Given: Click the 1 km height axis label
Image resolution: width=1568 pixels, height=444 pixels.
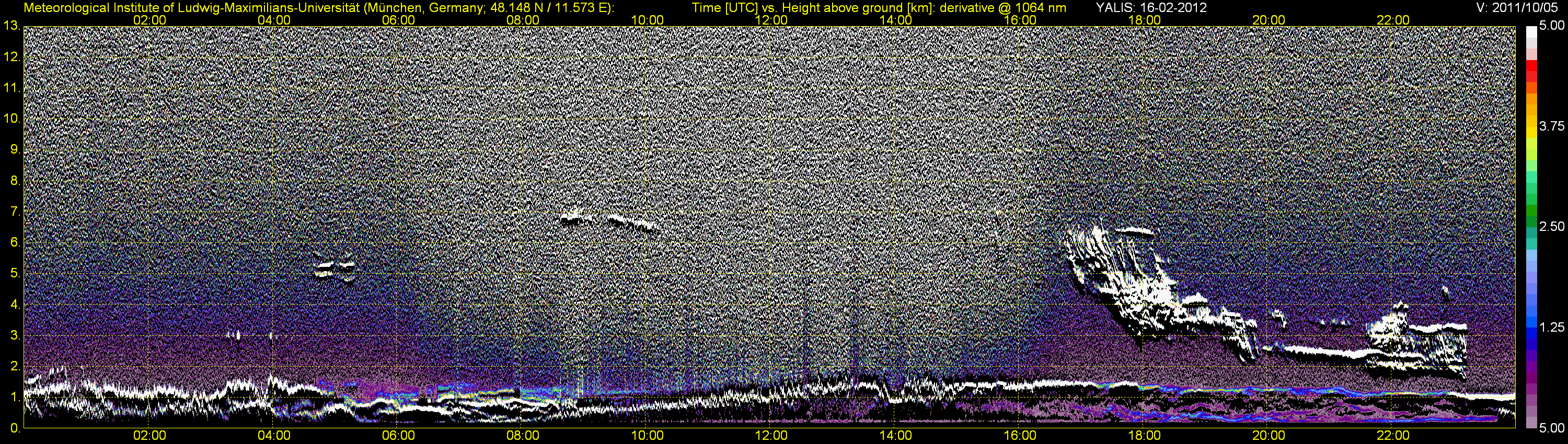Looking at the screenshot, I should tap(15, 397).
